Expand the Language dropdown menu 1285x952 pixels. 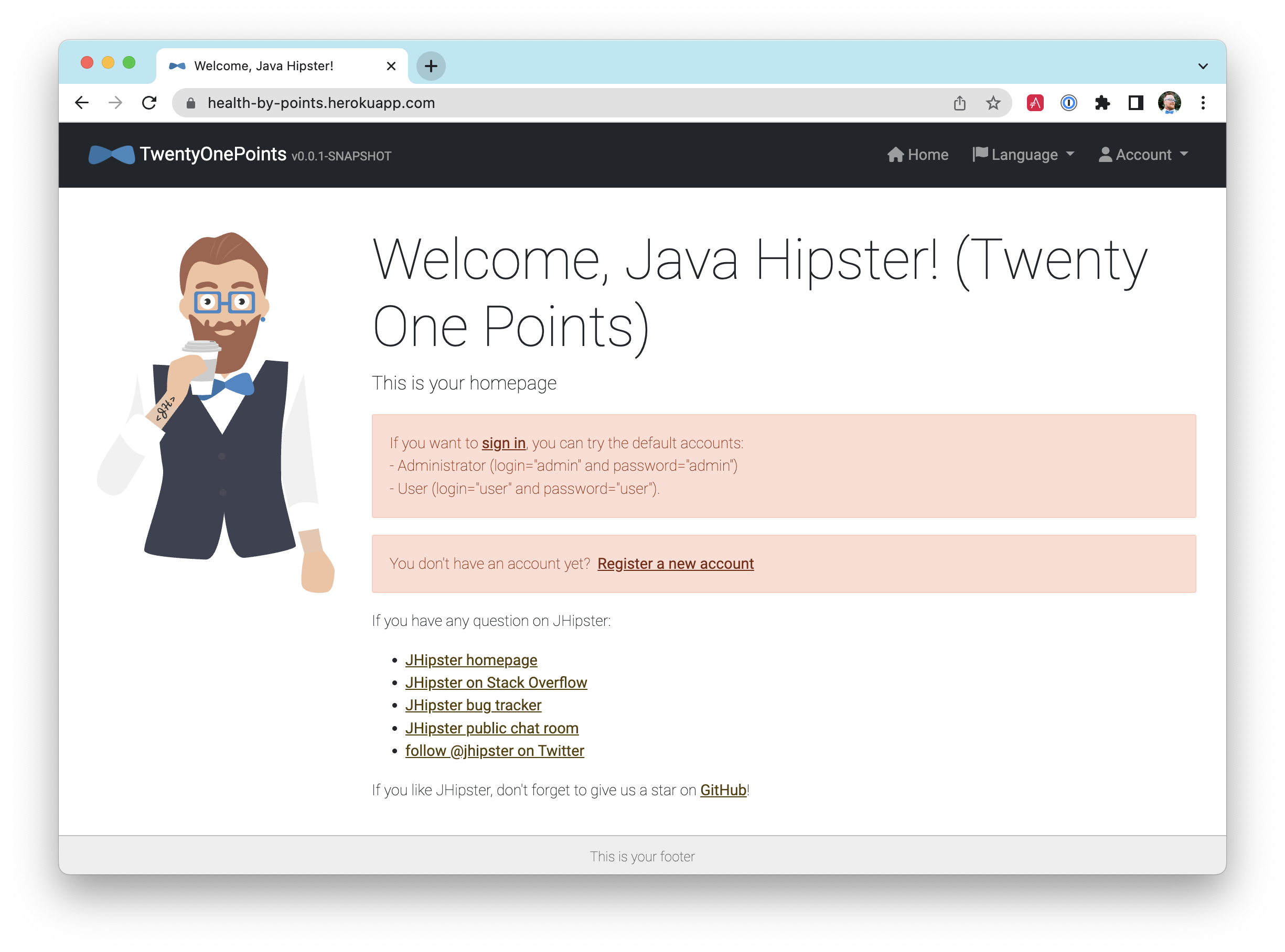coord(1024,154)
